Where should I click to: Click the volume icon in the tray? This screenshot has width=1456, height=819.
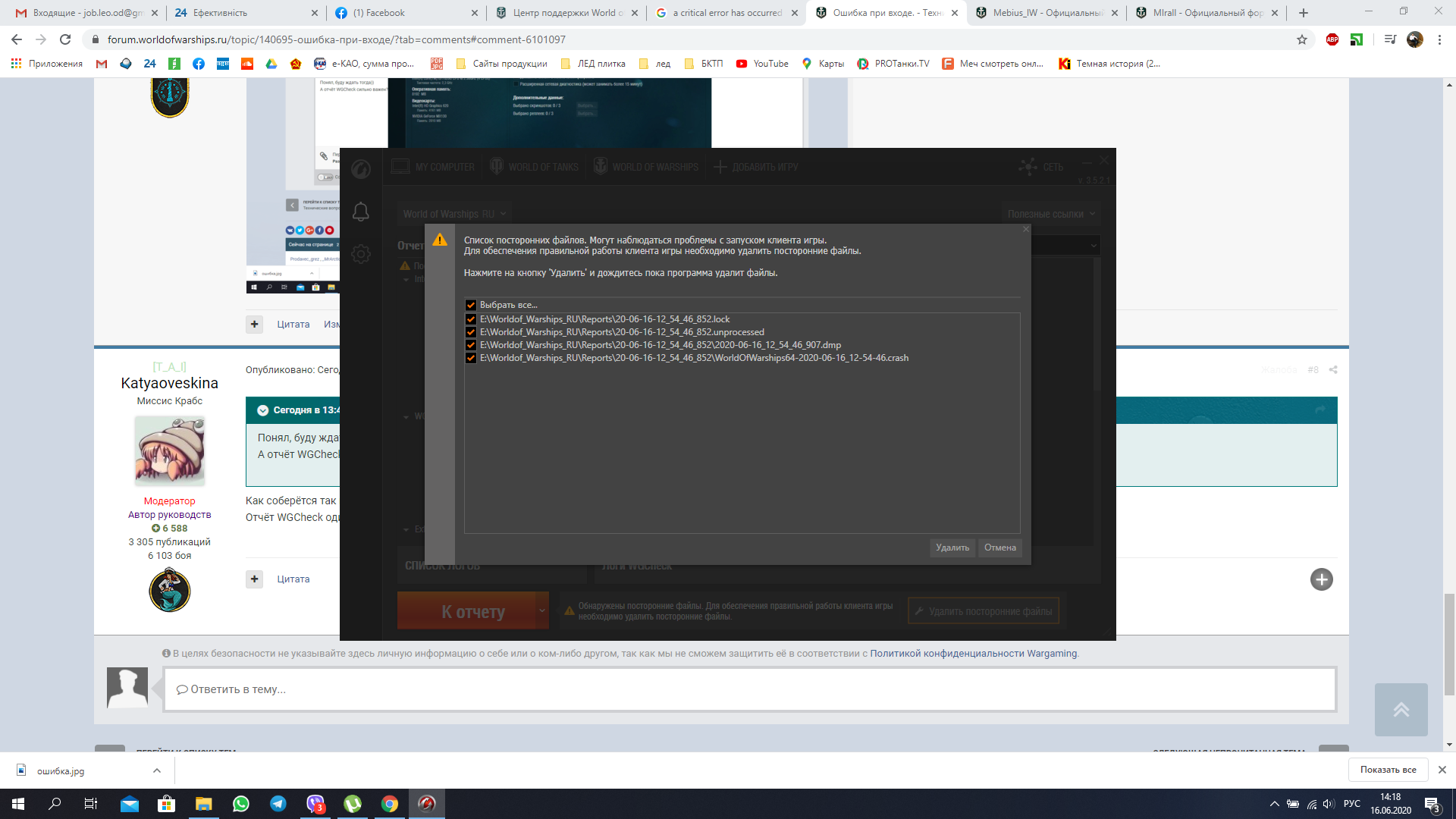(1329, 804)
